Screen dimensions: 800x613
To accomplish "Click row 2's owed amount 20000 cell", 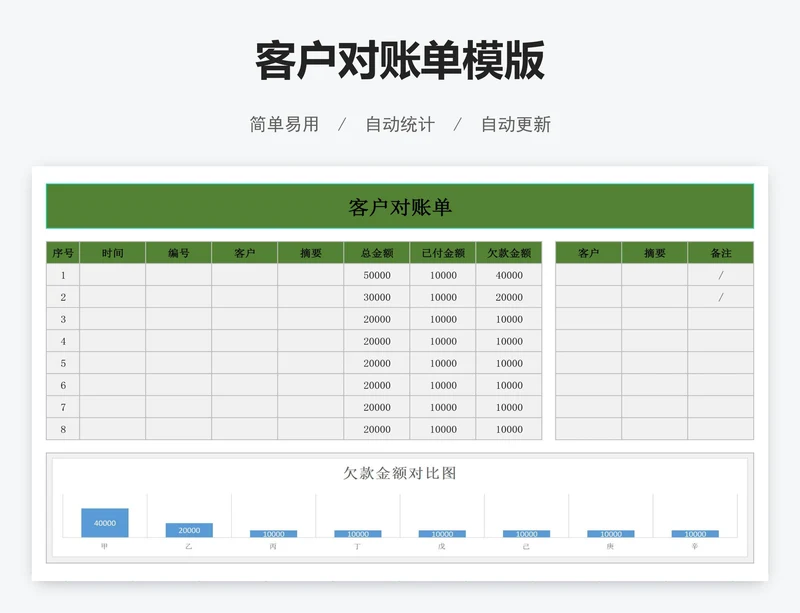I will [509, 297].
